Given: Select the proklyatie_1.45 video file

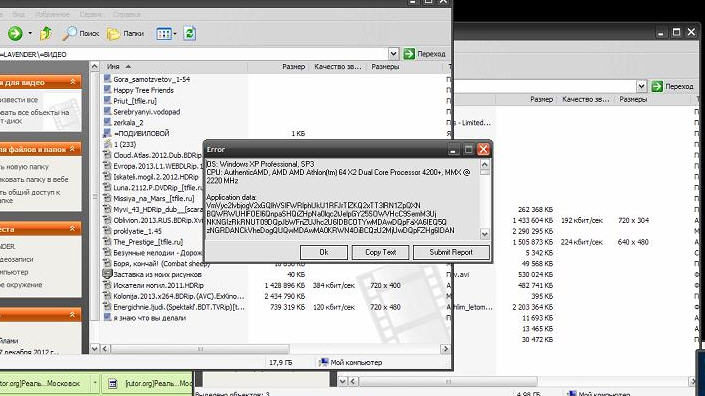Looking at the screenshot, I should coord(132,231).
